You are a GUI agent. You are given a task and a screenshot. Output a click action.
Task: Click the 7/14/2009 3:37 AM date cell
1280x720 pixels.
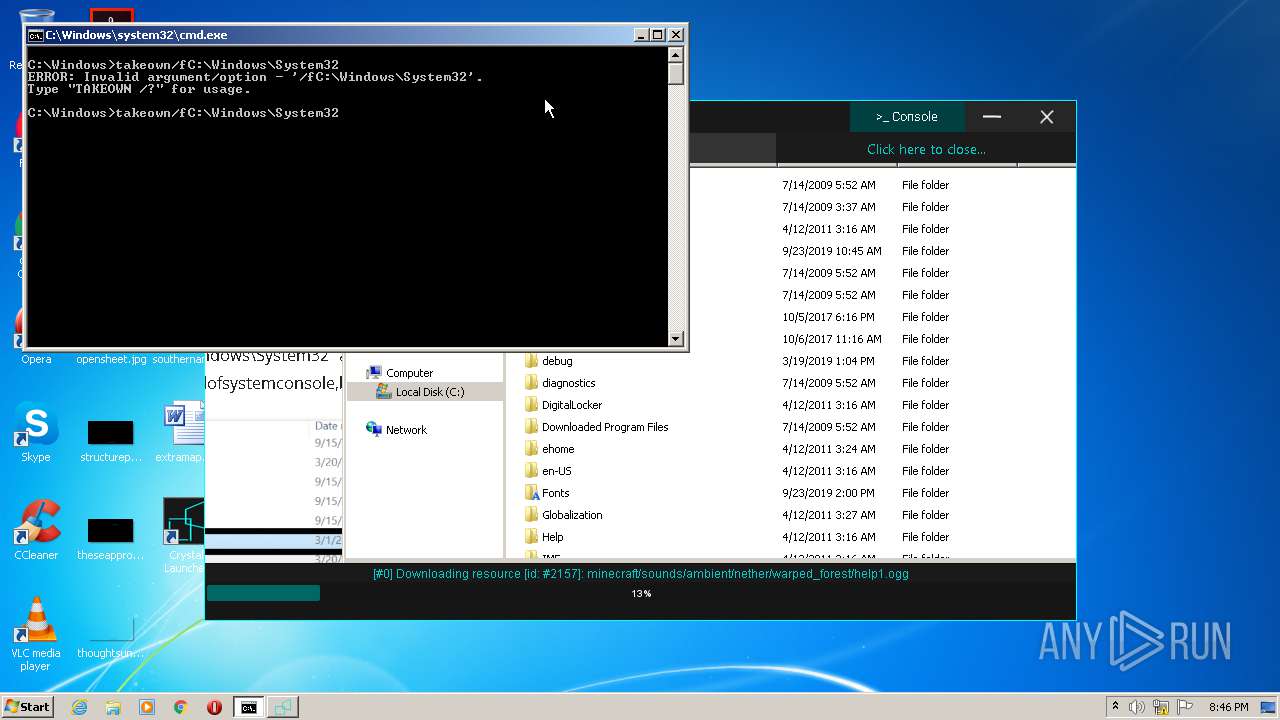coord(828,207)
